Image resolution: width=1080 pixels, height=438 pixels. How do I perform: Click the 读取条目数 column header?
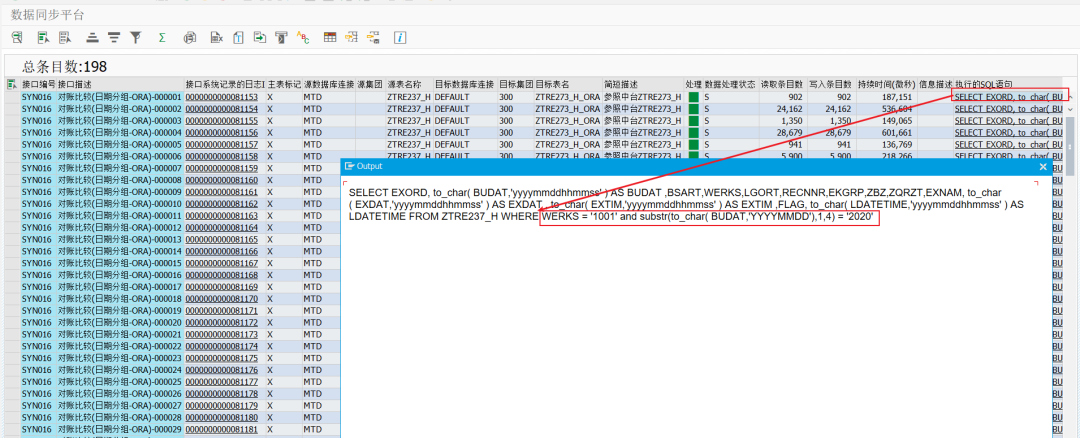click(x=783, y=84)
